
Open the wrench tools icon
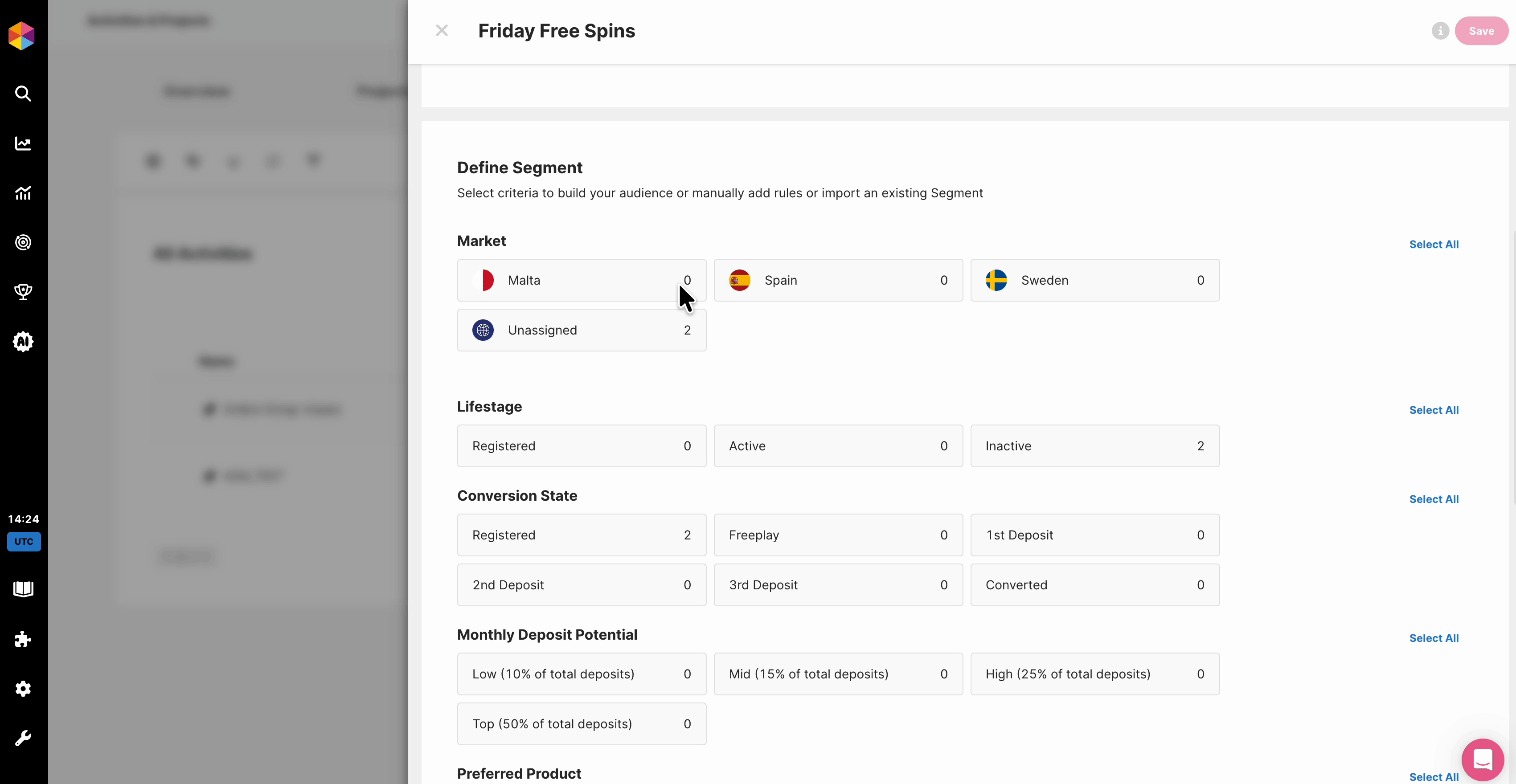click(23, 738)
